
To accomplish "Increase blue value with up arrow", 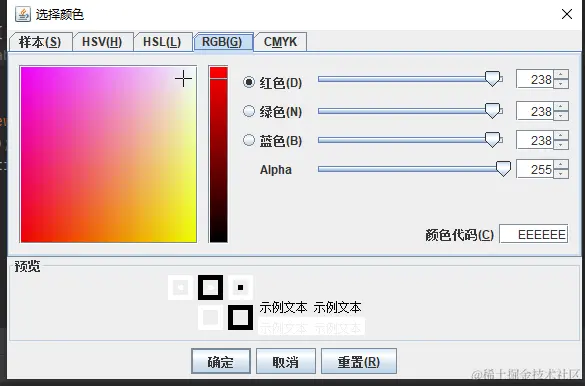I will [561, 135].
